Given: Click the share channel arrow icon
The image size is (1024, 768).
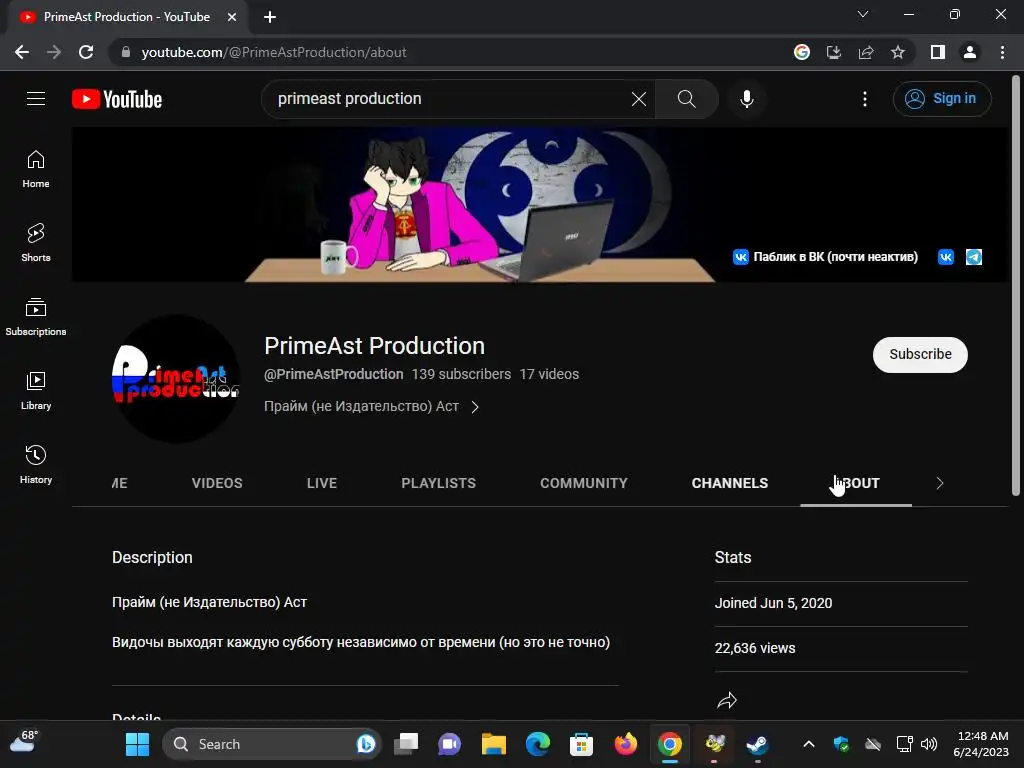Looking at the screenshot, I should click(x=727, y=701).
